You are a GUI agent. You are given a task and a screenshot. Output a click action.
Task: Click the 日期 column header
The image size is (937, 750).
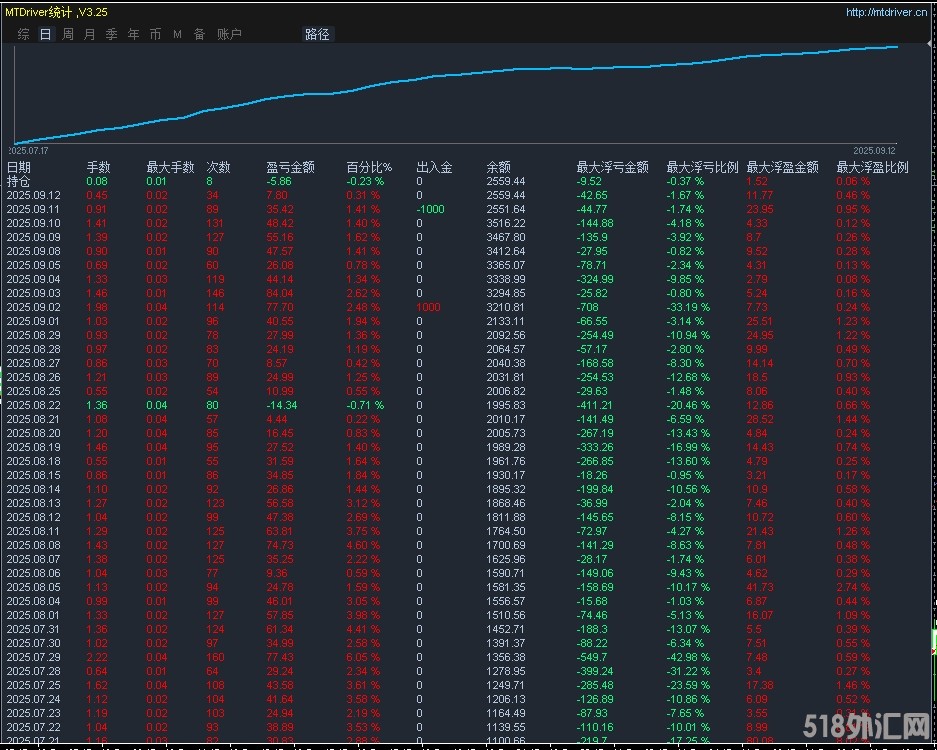(x=19, y=168)
